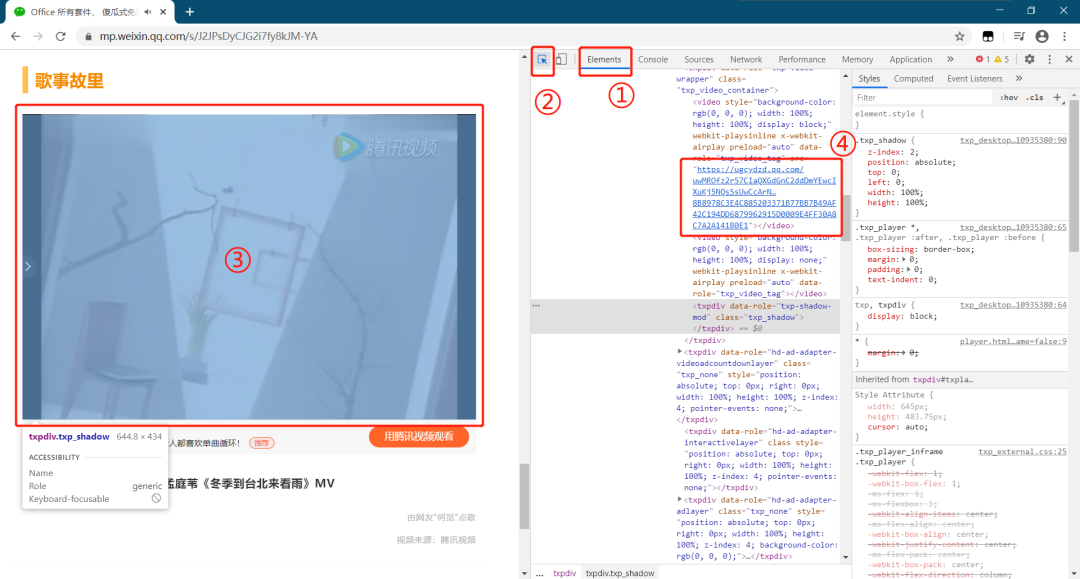This screenshot has width=1080, height=579.
Task: Open the extension icon next to star
Action: [988, 36]
